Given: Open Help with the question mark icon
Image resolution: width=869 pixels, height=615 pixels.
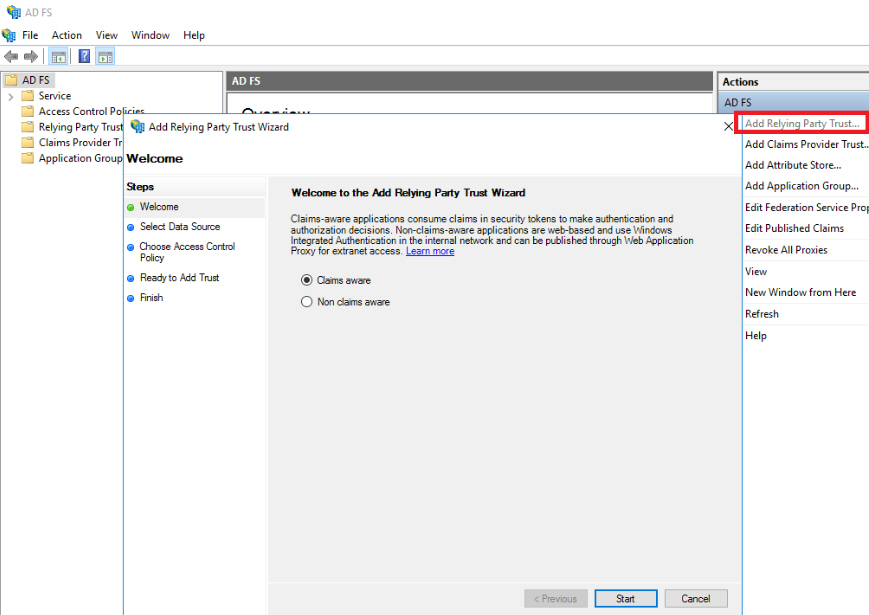Looking at the screenshot, I should 85,57.
